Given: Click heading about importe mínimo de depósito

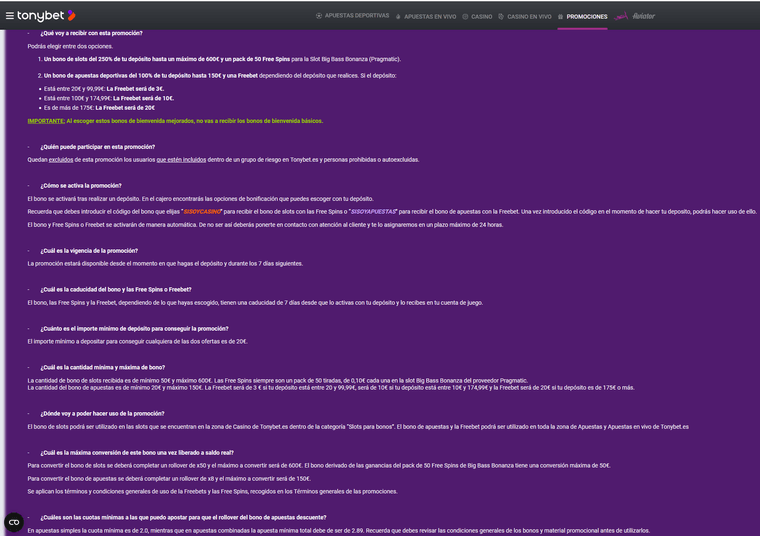Looking at the screenshot, I should click(134, 329).
